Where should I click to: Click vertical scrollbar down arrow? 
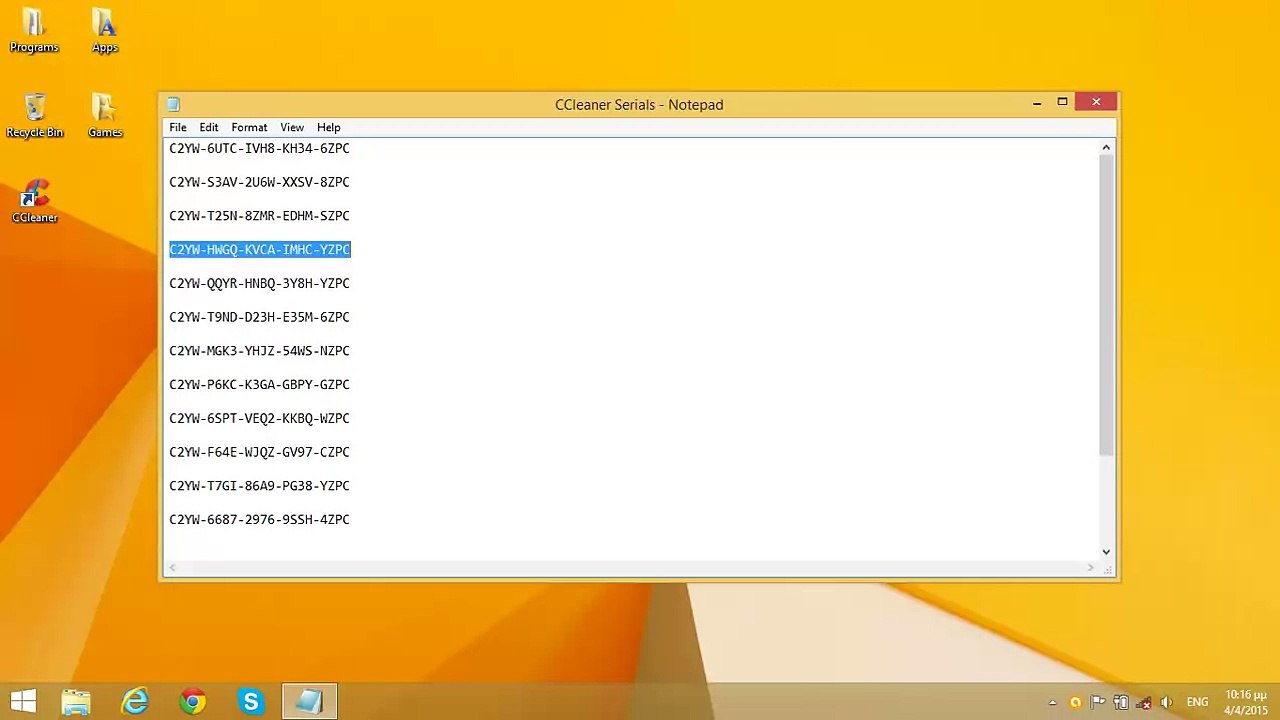pos(1106,552)
